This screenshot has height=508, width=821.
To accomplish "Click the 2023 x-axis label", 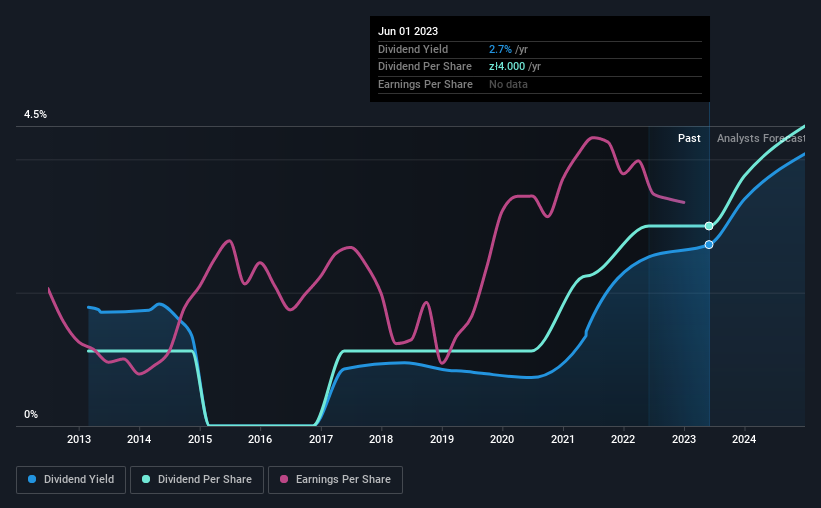I will coord(684,439).
